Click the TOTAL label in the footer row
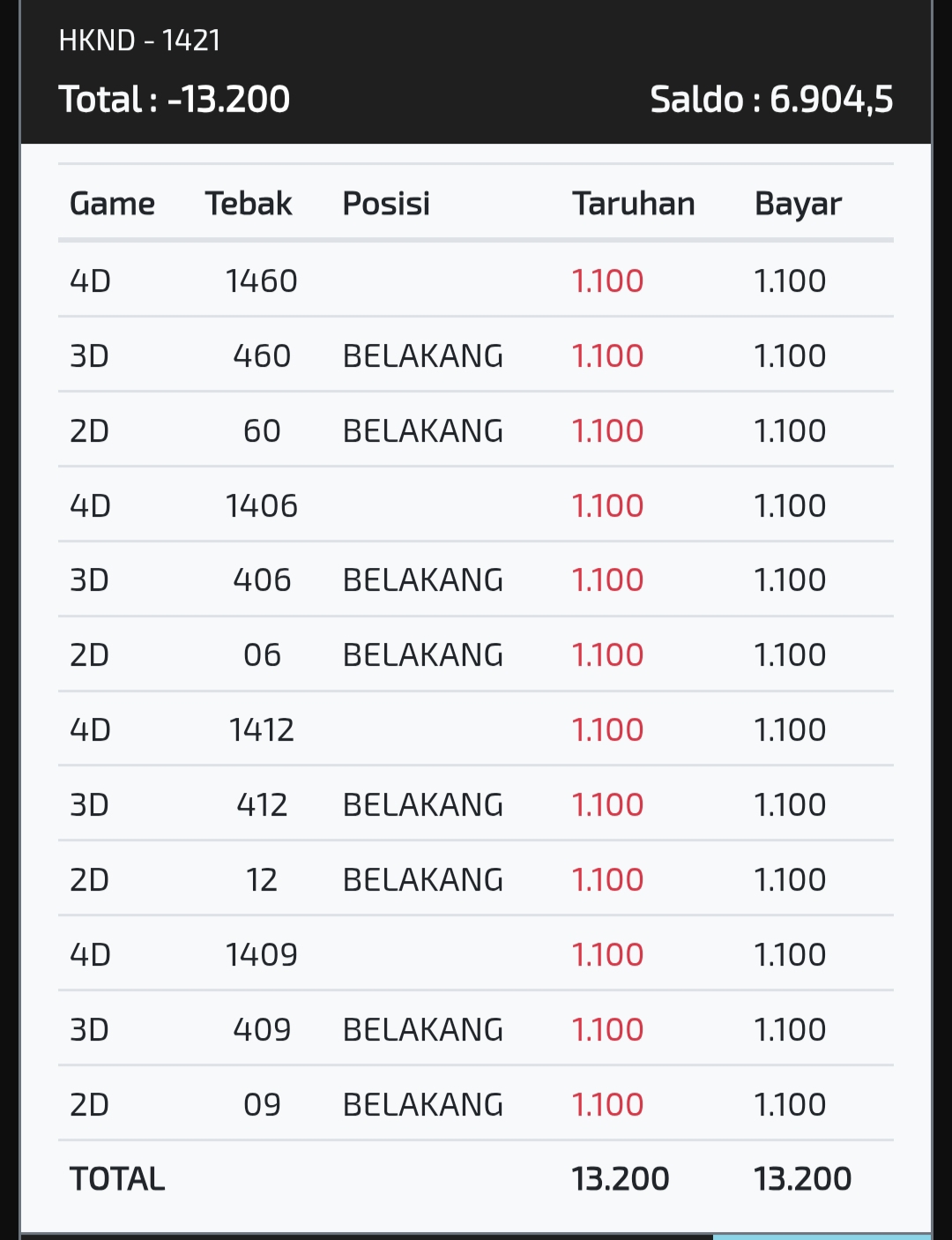The height and width of the screenshot is (1240, 952). pos(117,1179)
